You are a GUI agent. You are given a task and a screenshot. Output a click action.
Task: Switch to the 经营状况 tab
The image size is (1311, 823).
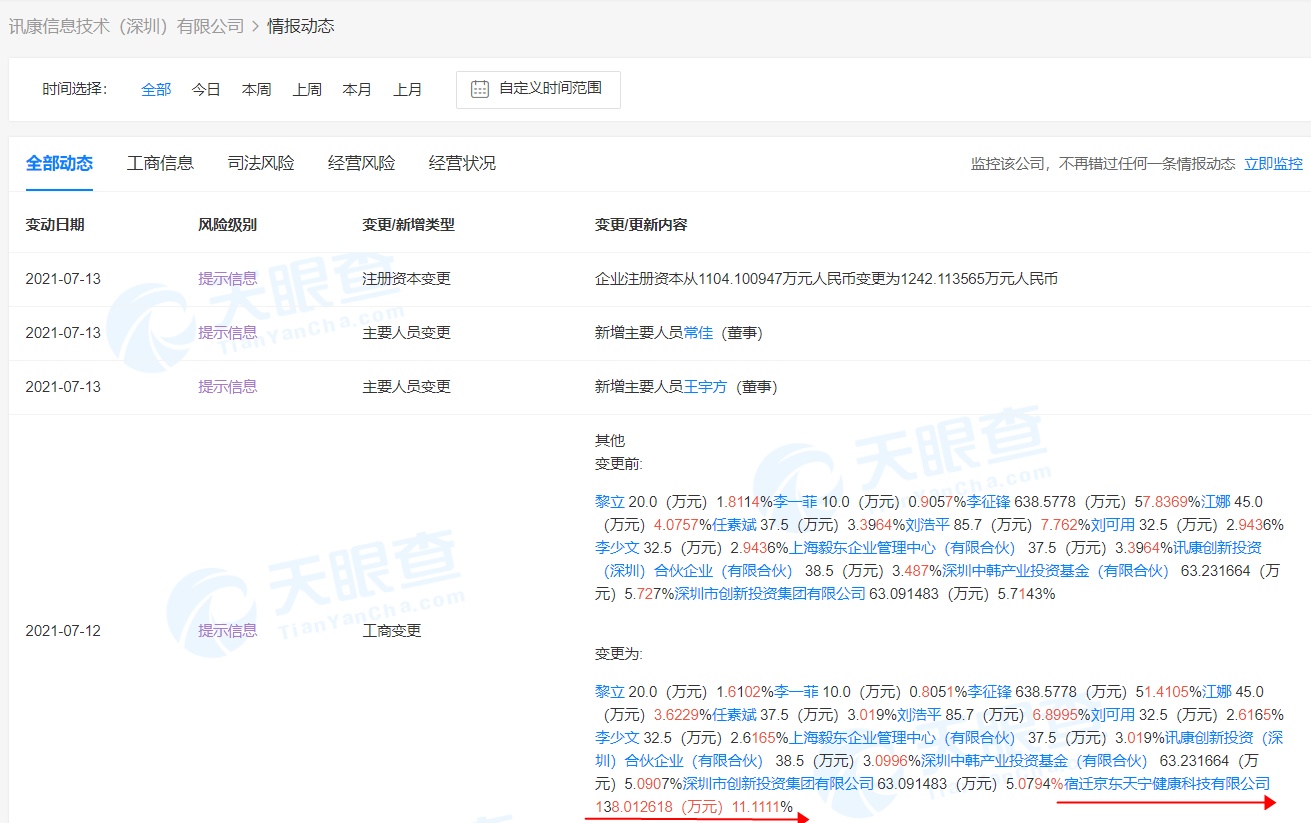click(462, 163)
